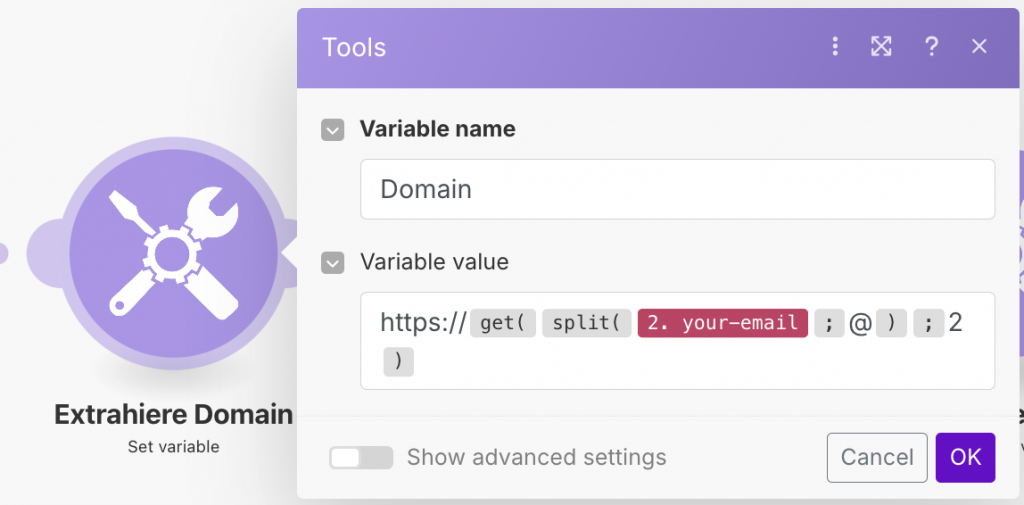Open help with the question mark icon
The height and width of the screenshot is (505, 1024).
coord(931,46)
